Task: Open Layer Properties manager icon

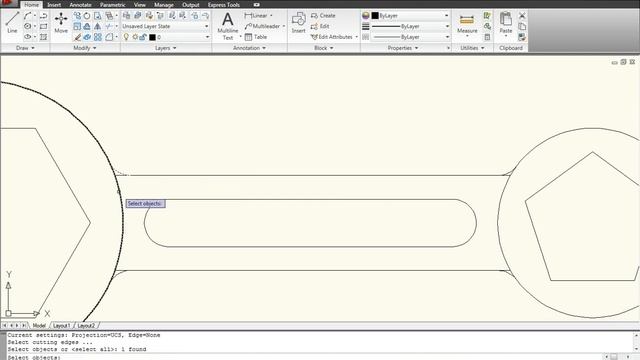Action: pos(127,16)
